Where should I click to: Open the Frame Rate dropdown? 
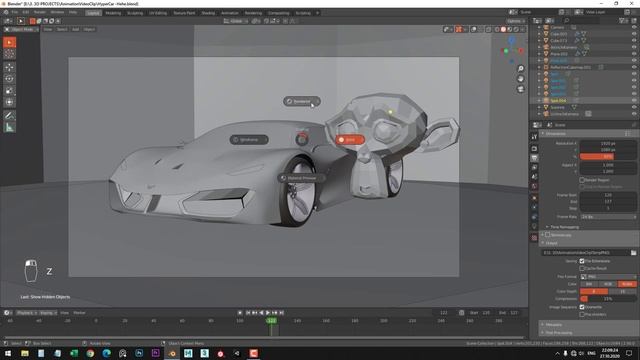pyautogui.click(x=608, y=217)
